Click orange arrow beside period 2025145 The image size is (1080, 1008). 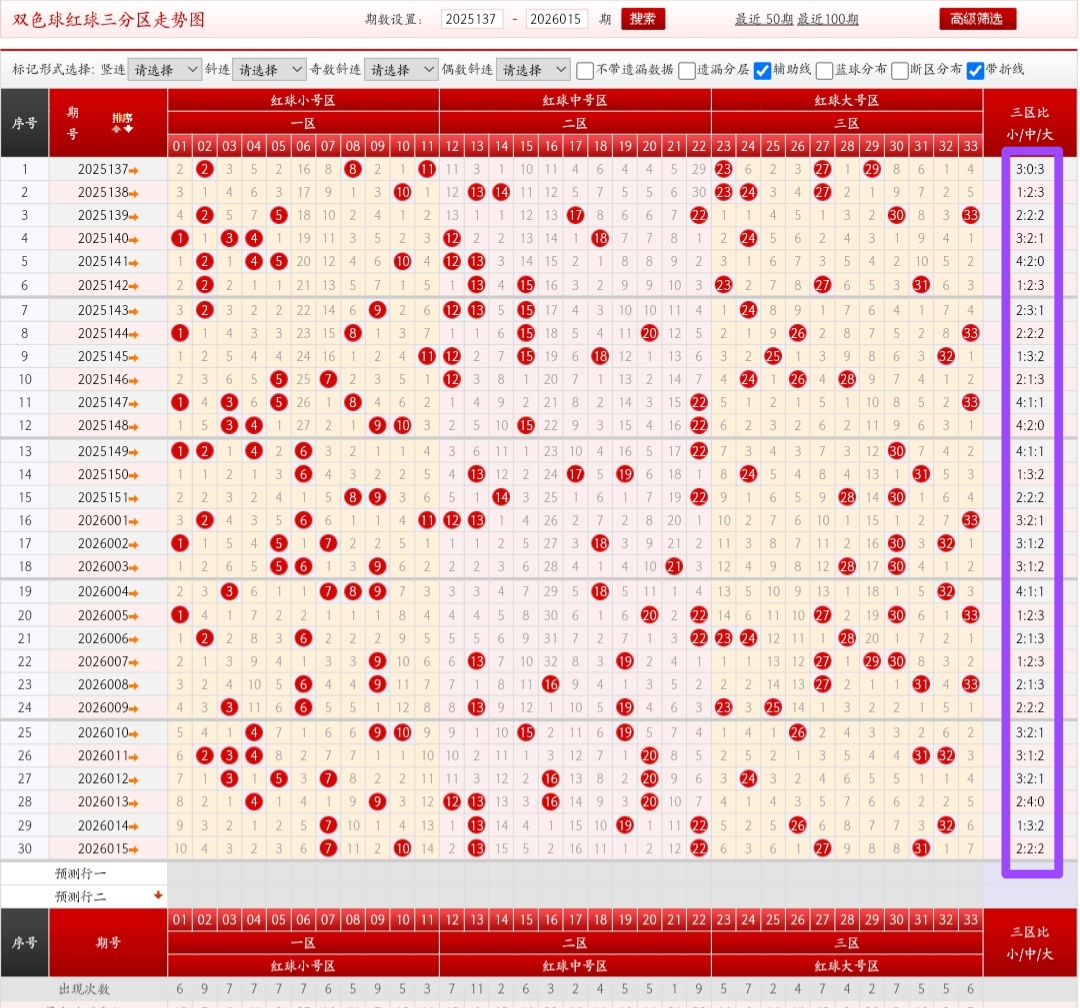134,358
